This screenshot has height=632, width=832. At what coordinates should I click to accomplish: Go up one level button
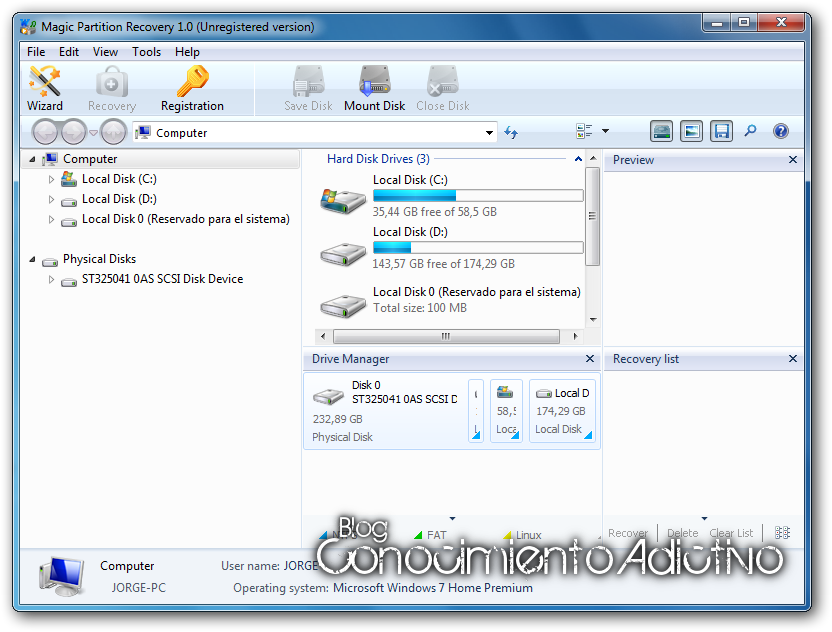tap(113, 132)
